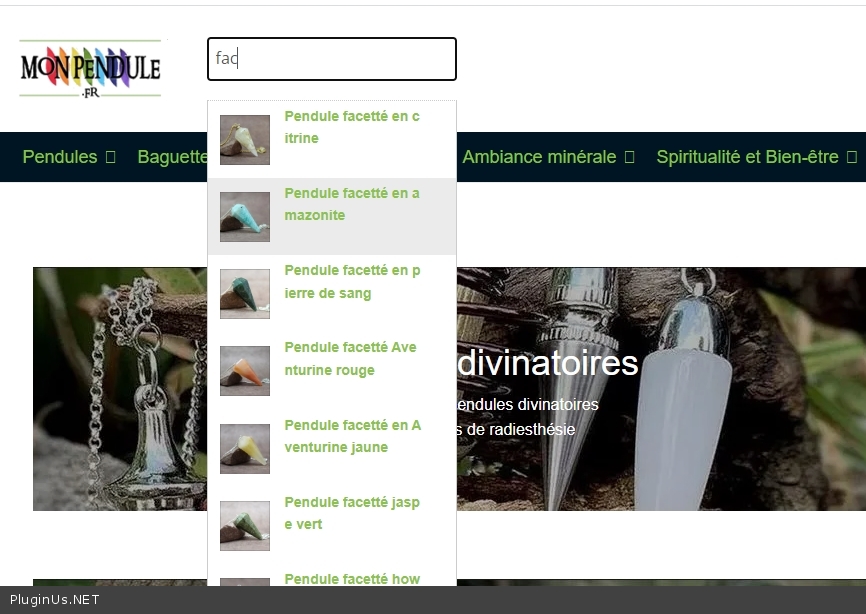866x614 pixels.
Task: Open suggestion 'Pendule facetté en citrine'
Action: [x=332, y=139]
